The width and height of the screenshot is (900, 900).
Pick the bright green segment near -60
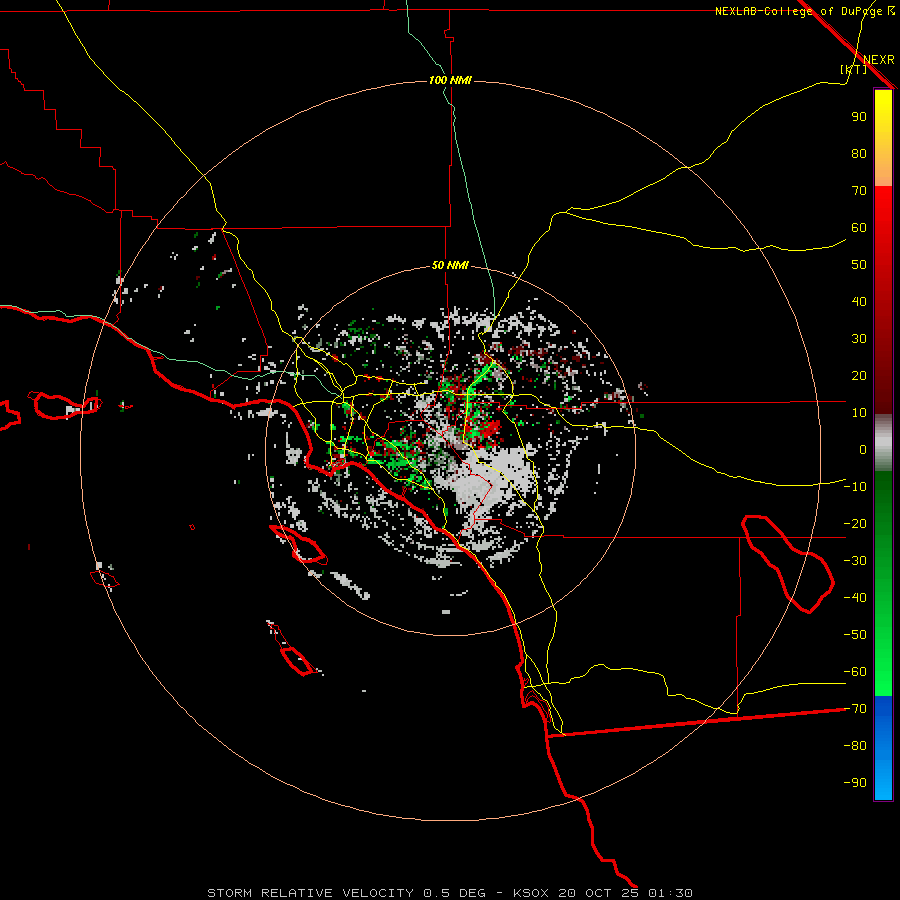883,672
